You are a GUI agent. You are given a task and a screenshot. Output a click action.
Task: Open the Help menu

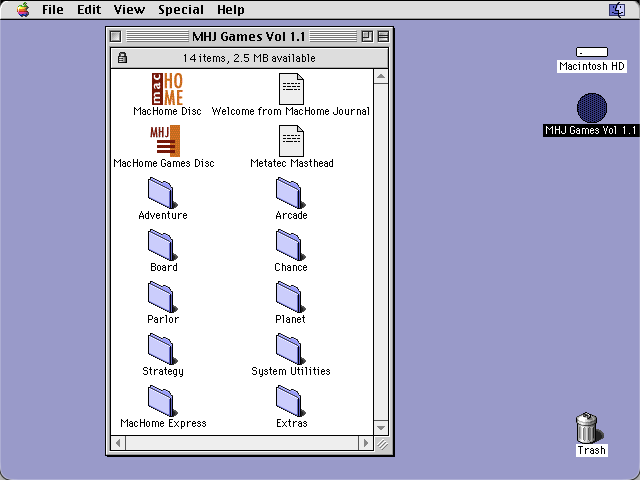point(231,9)
